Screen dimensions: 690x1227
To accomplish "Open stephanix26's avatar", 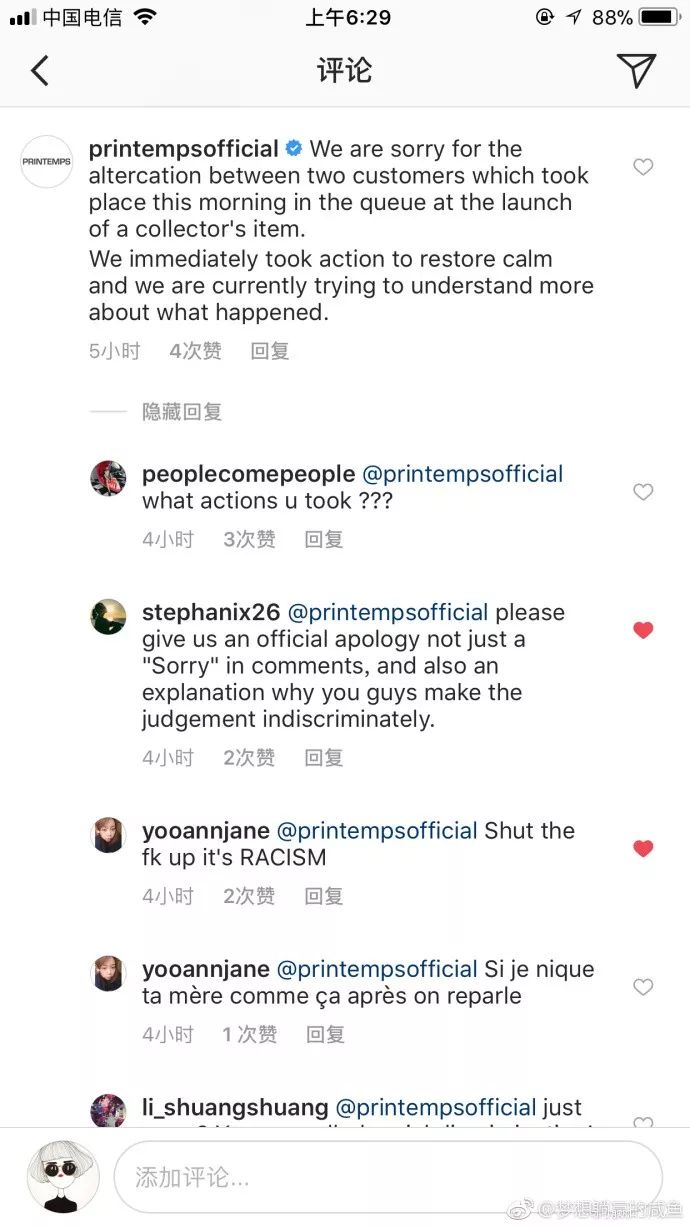I will 108,617.
